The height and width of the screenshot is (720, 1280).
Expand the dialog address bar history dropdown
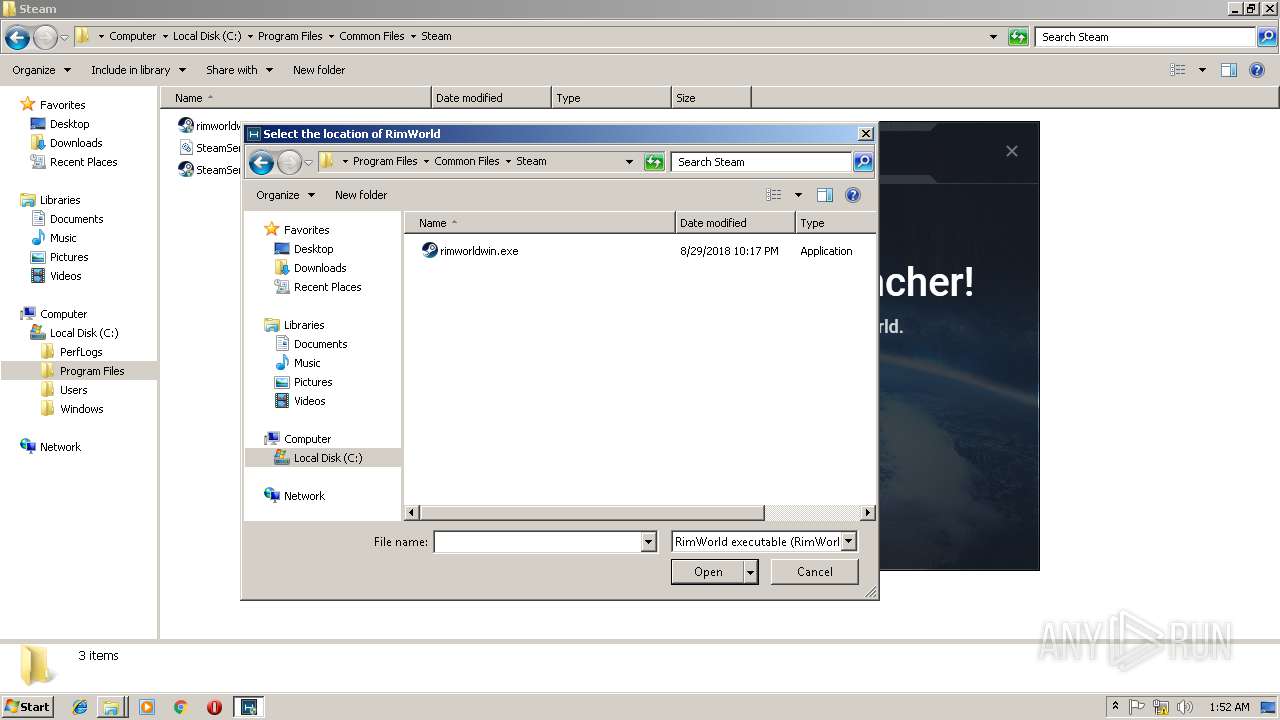(629, 162)
